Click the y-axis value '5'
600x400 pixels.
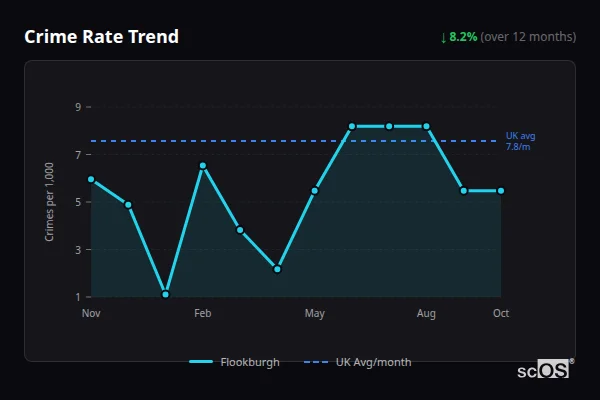[x=78, y=202]
